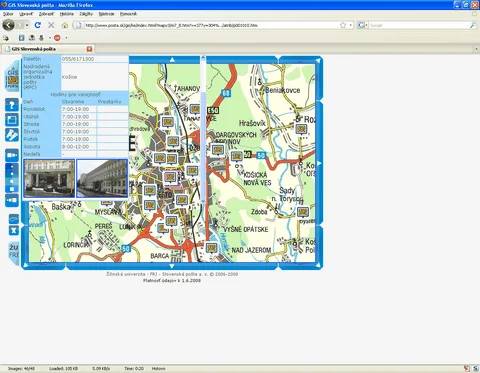Click phone number 055/6171300
480x373 pixels.
(78, 59)
